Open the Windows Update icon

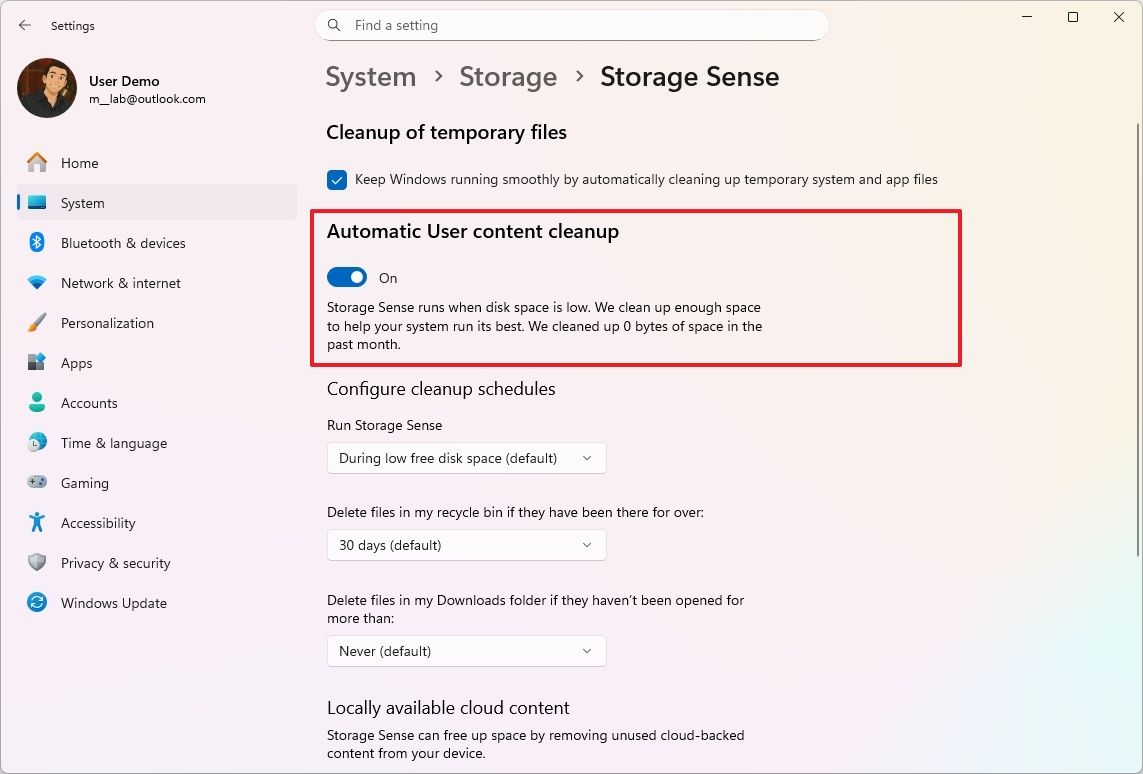36,602
